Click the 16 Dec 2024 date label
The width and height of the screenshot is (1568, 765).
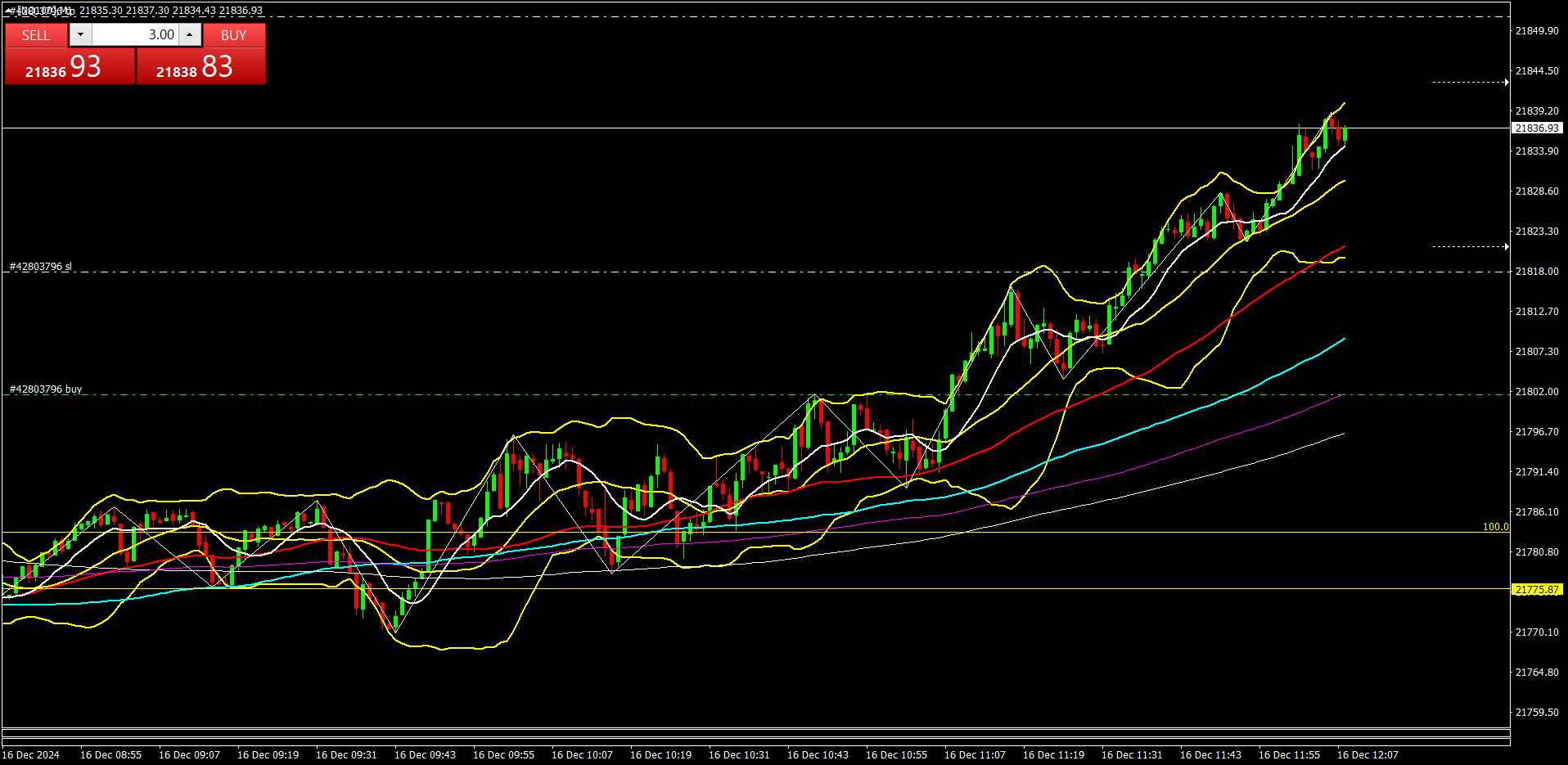point(31,755)
